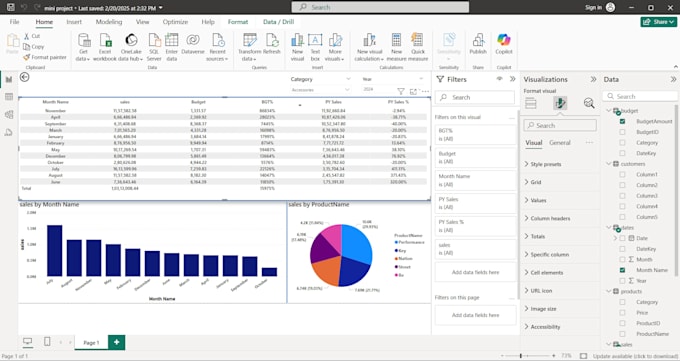680x361 pixels.
Task: Add a new report page
Action: tap(116, 342)
